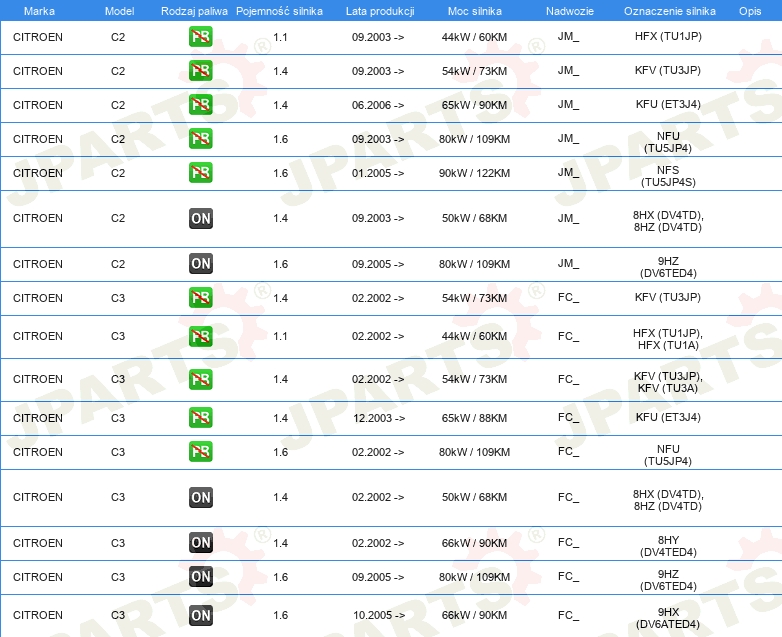782x637 pixels.
Task: Click the Rodzaj paliwa column header
Action: click(x=195, y=11)
